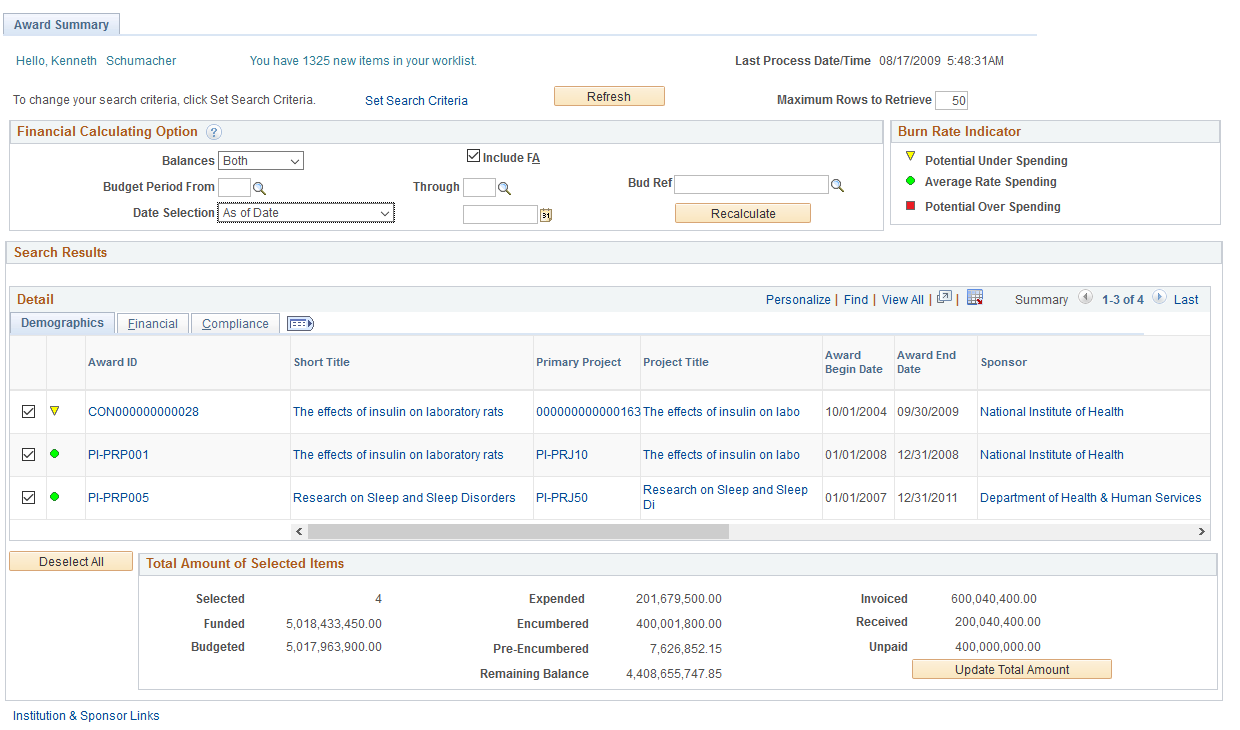Click the Budget Period From input field
Image resolution: width=1240 pixels, height=730 pixels.
tap(234, 187)
